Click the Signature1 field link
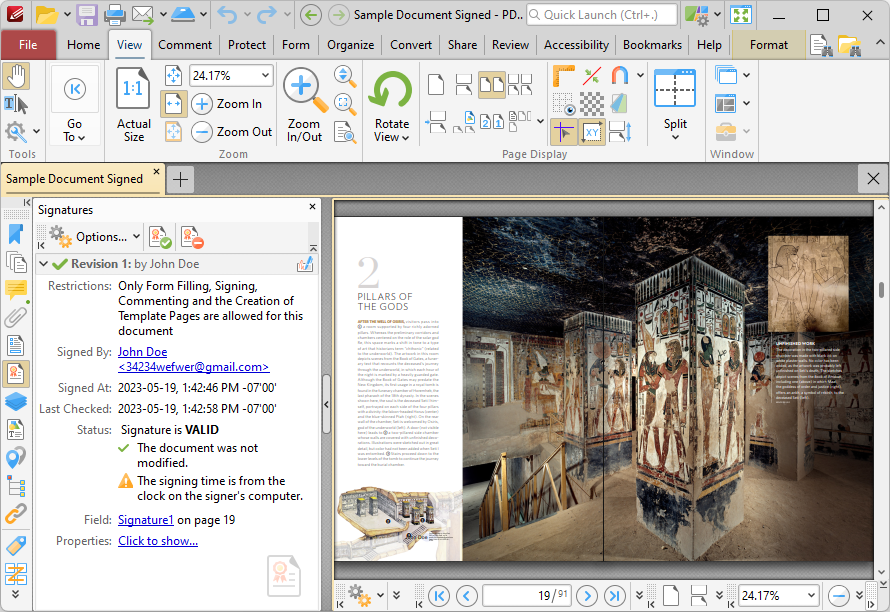890x612 pixels. point(145,520)
